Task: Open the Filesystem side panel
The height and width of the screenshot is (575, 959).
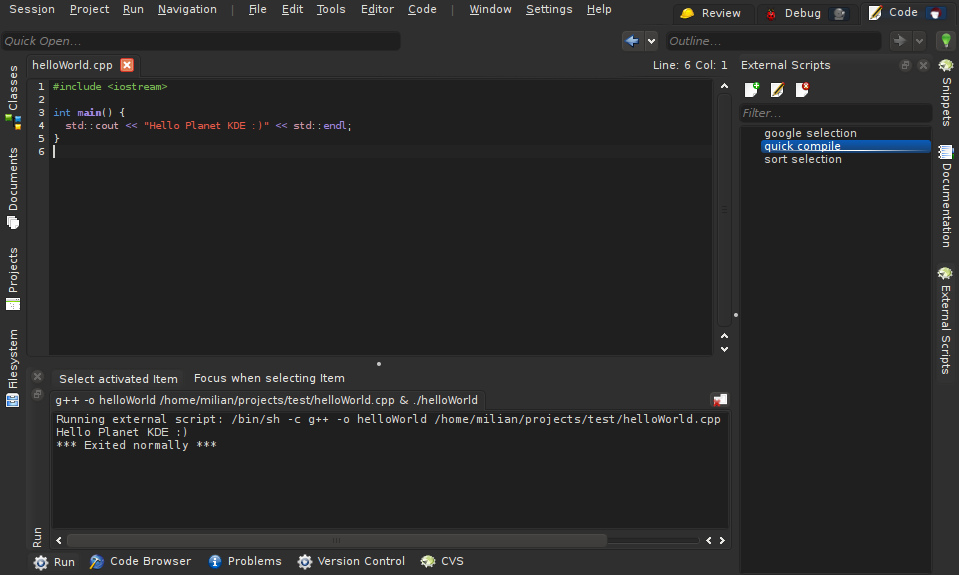Action: click(13, 368)
